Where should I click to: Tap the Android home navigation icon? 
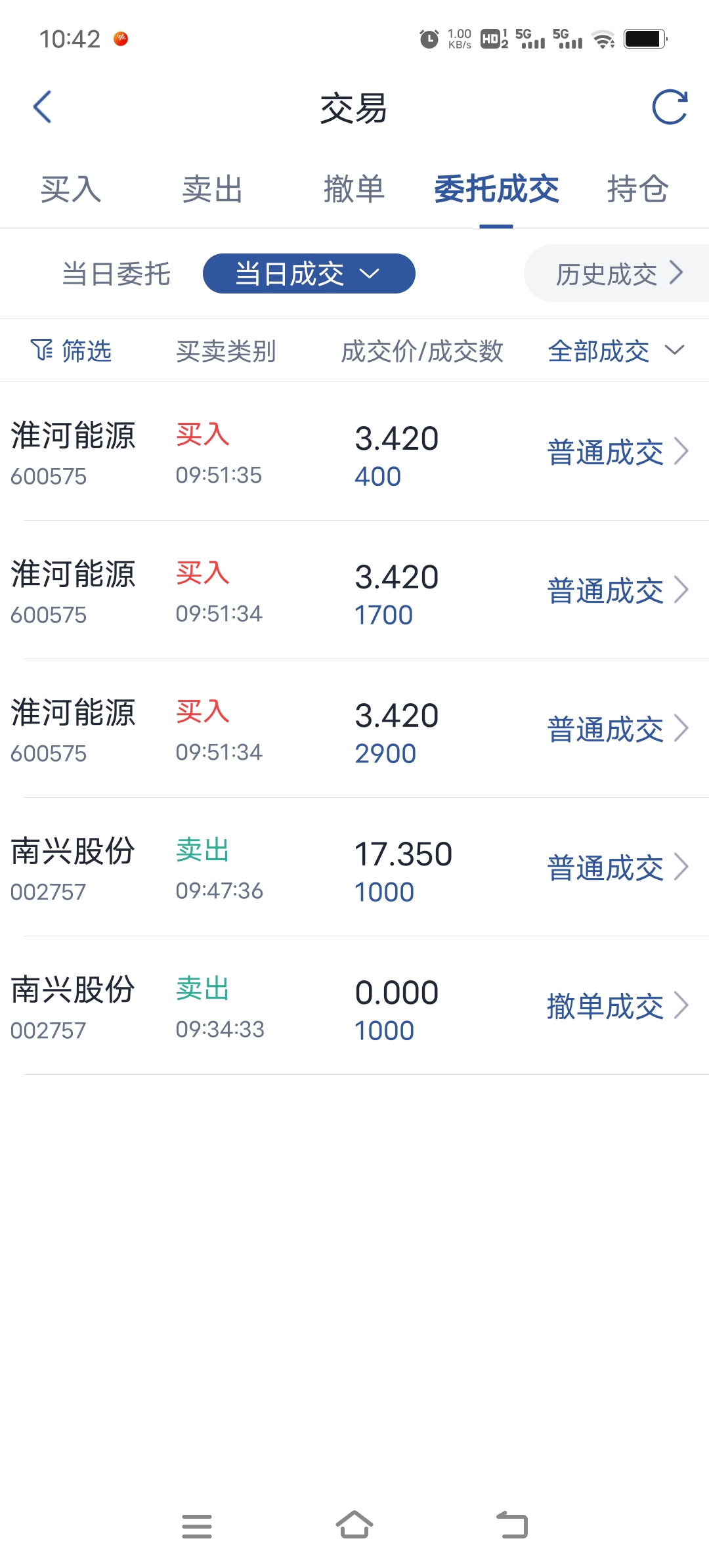tap(354, 1525)
